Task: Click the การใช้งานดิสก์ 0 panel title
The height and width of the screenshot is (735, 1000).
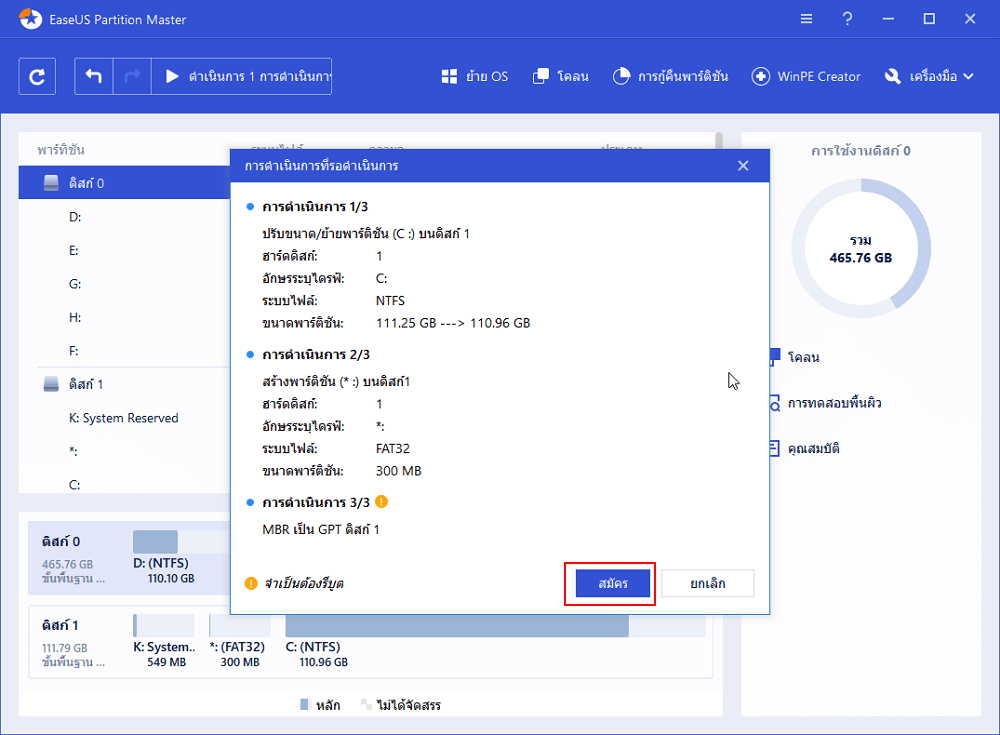Action: pyautogui.click(x=861, y=151)
